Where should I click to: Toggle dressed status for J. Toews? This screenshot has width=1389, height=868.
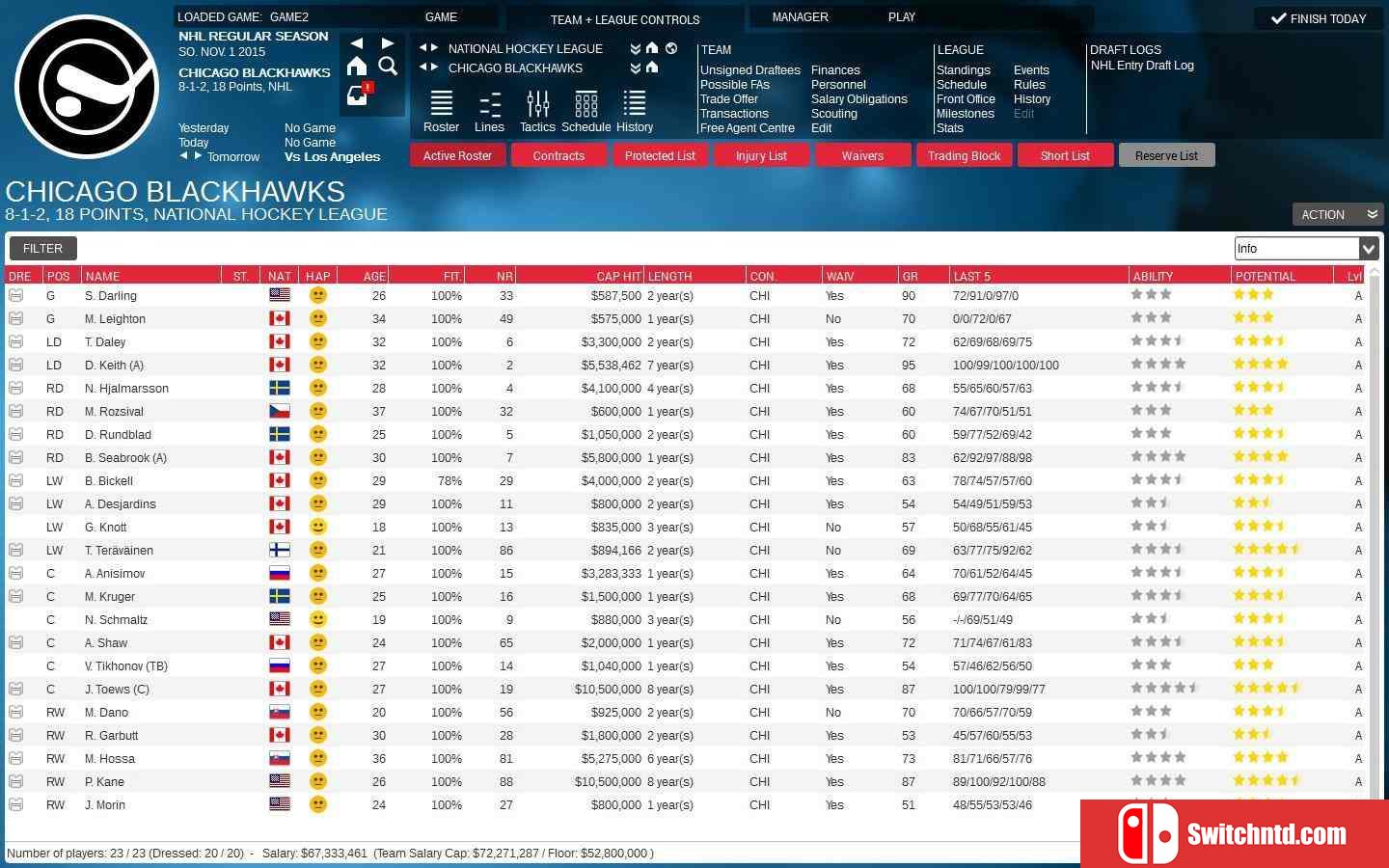15,689
